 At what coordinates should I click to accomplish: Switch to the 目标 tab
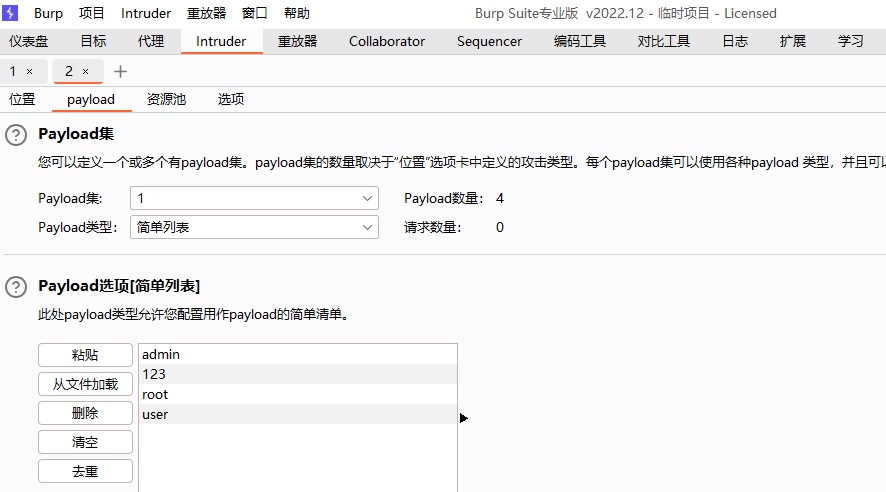pos(93,41)
